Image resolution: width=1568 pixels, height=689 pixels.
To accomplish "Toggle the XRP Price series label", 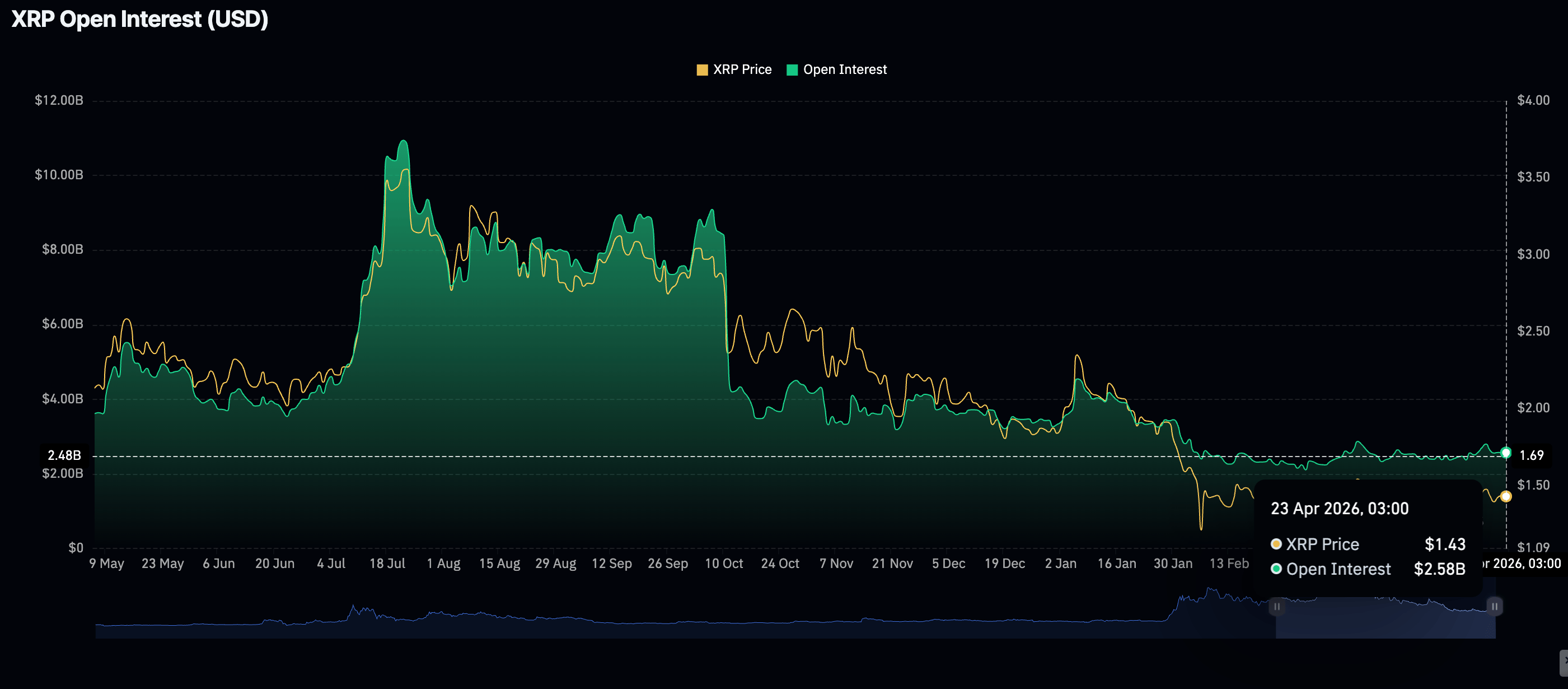I will click(x=742, y=70).
